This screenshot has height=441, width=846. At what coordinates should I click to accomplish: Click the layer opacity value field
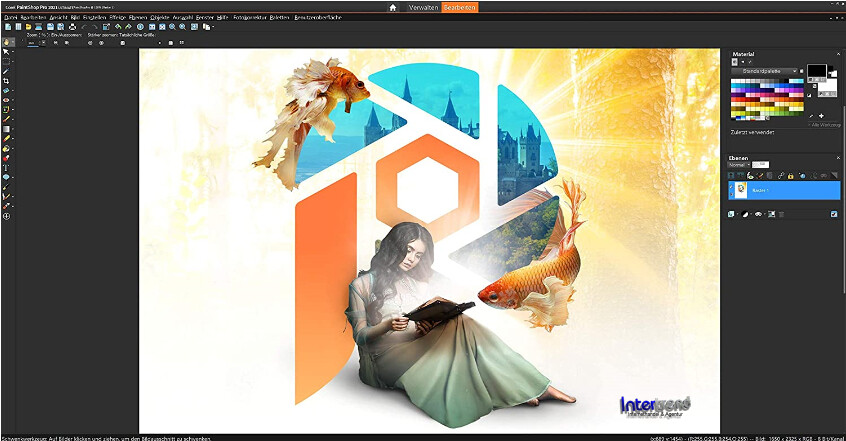pos(761,165)
